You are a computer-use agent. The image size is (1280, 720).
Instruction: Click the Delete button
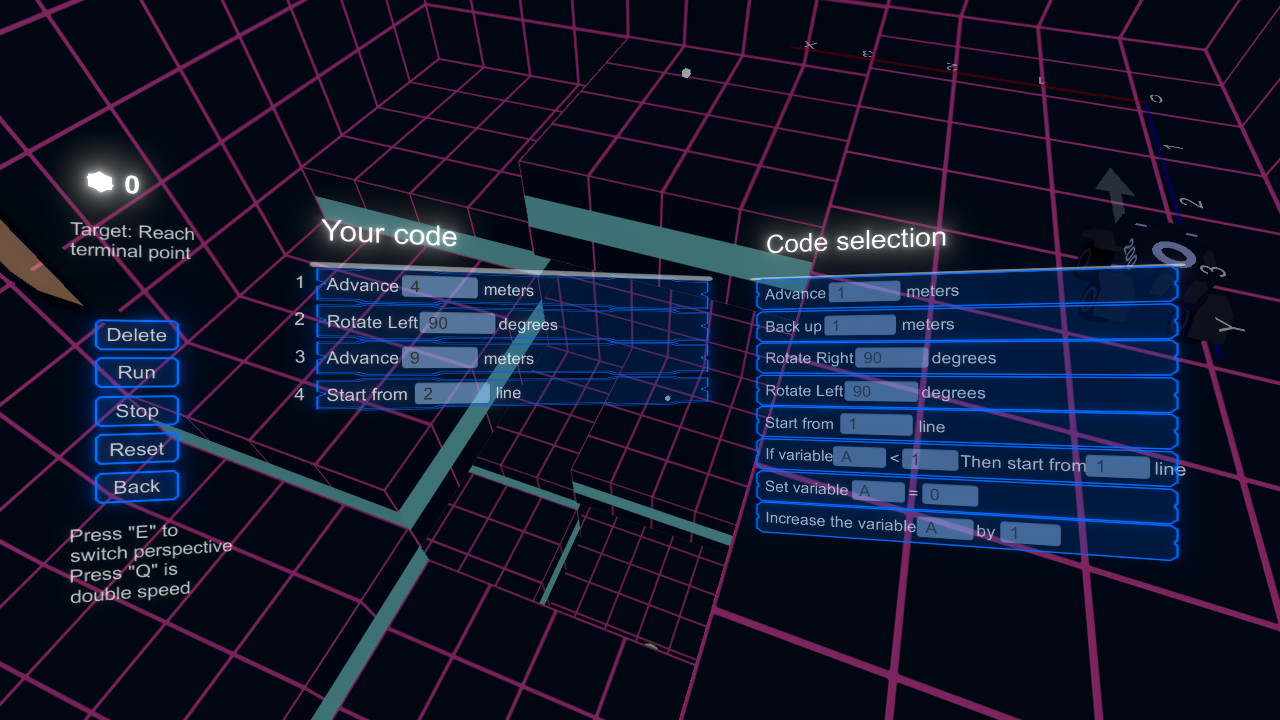(137, 335)
